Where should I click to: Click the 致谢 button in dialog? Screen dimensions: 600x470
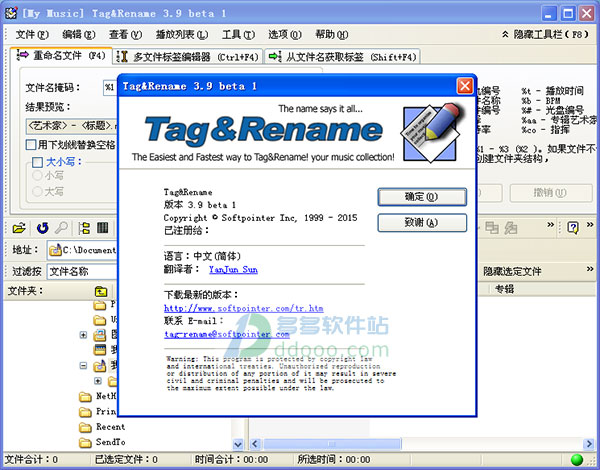422,222
